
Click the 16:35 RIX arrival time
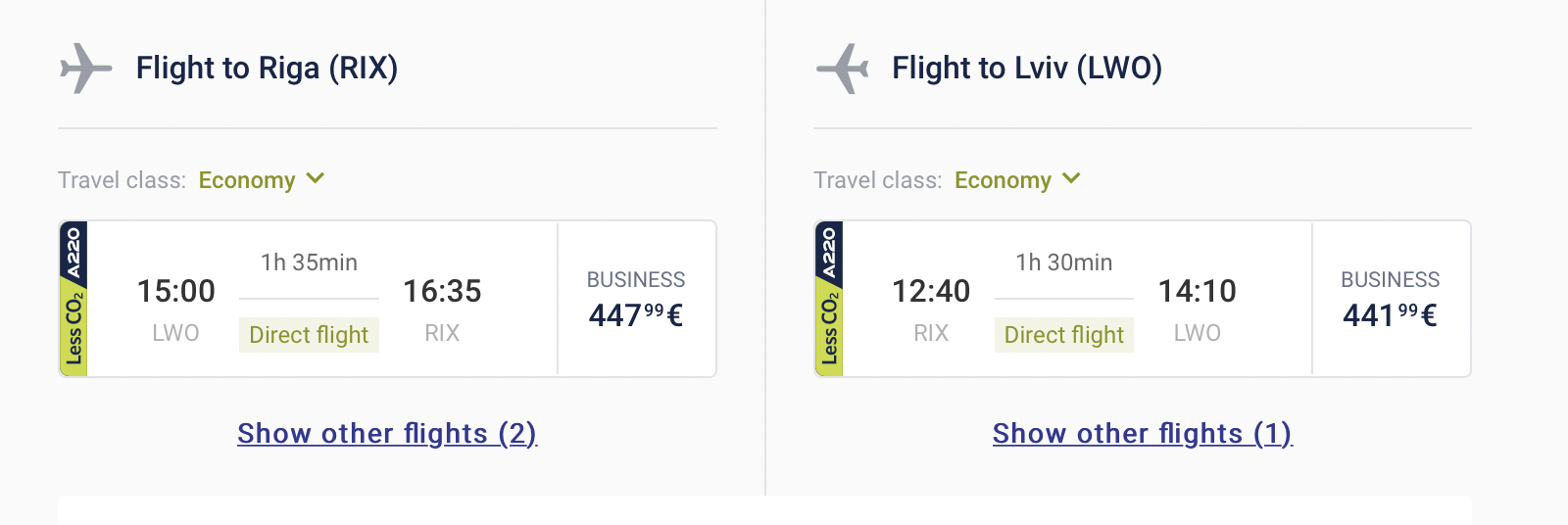click(x=442, y=291)
